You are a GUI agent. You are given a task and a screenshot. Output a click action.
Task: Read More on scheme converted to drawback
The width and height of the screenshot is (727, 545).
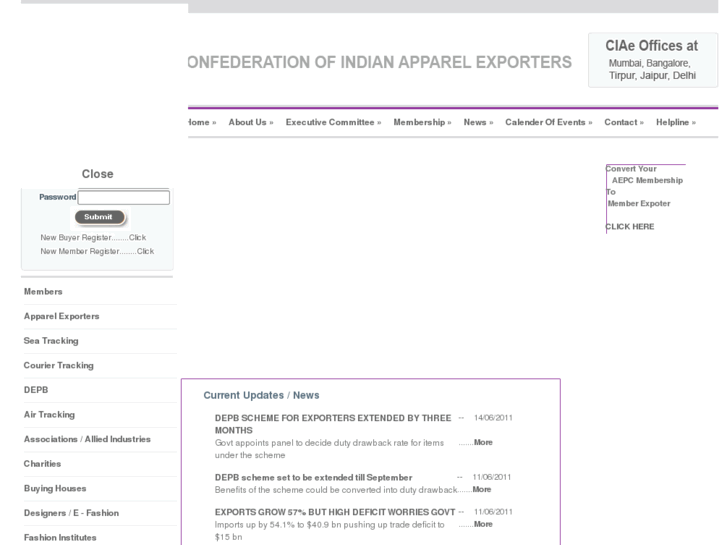click(482, 489)
